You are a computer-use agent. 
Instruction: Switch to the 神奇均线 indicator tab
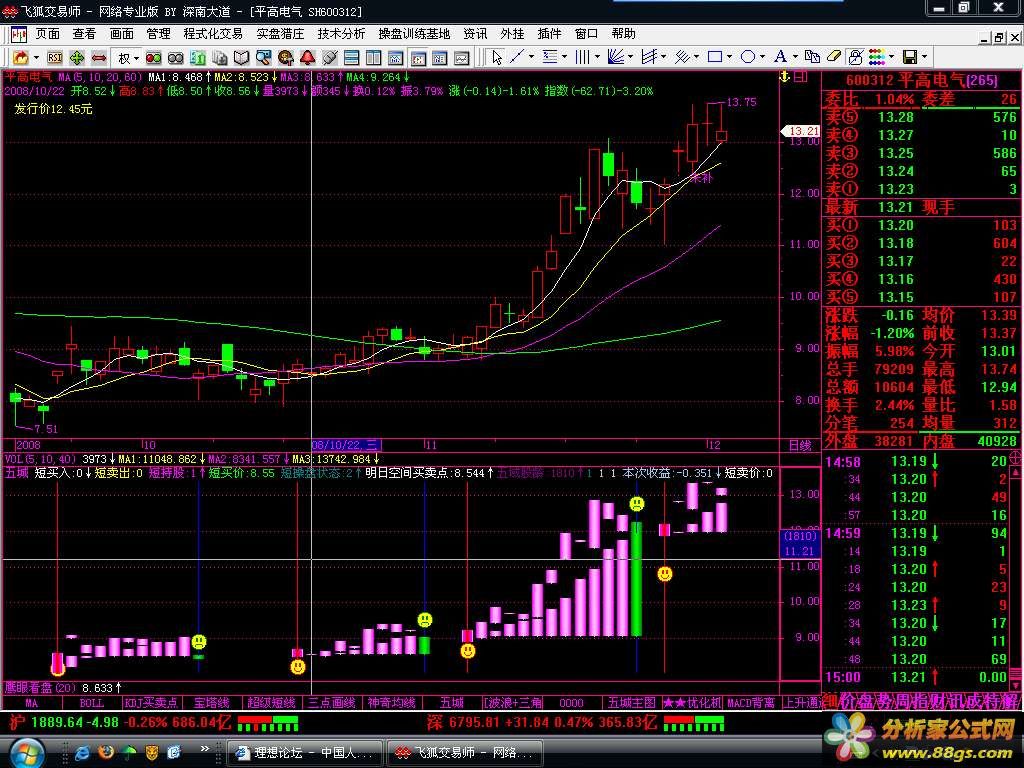(392, 703)
